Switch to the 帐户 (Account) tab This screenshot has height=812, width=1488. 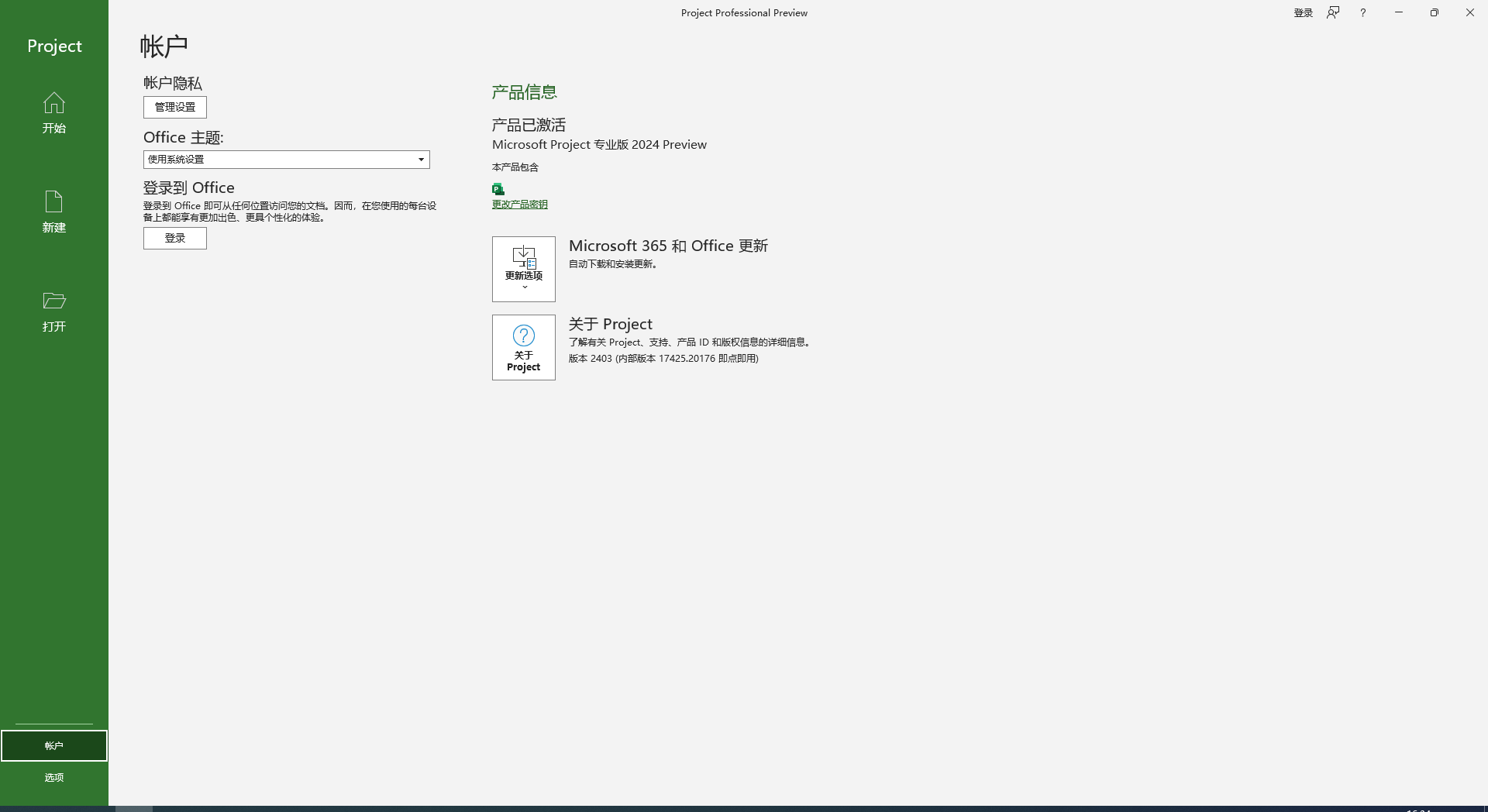(x=53, y=745)
